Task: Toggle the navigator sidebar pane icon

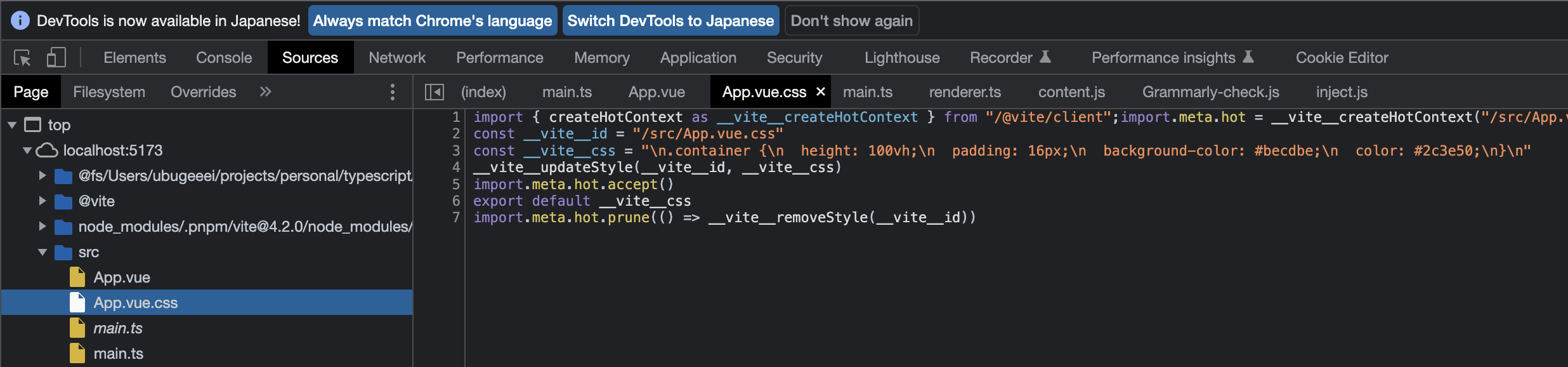Action: click(434, 92)
